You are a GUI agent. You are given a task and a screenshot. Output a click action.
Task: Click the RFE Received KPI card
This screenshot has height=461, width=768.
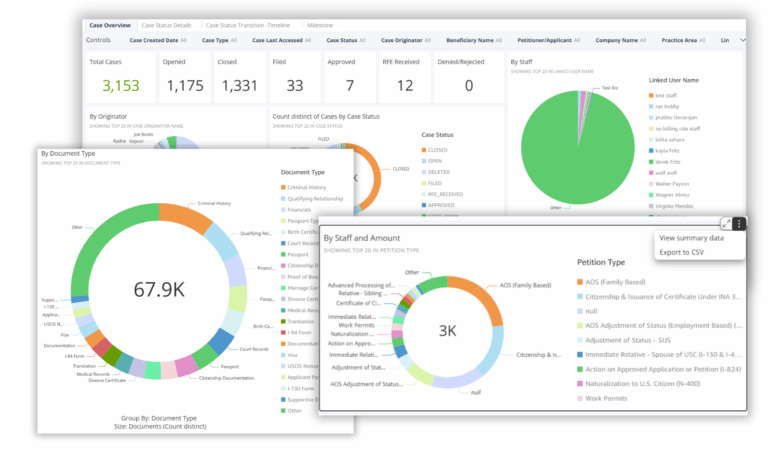coord(403,78)
